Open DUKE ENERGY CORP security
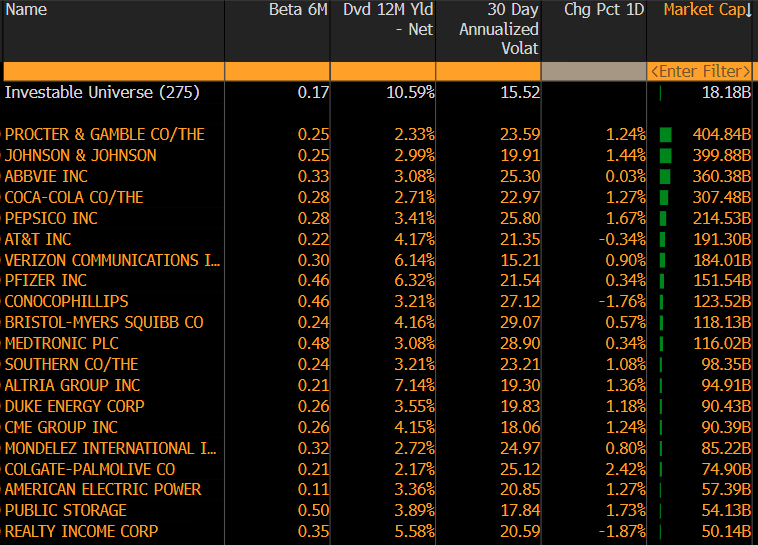This screenshot has width=758, height=545. pos(74,406)
